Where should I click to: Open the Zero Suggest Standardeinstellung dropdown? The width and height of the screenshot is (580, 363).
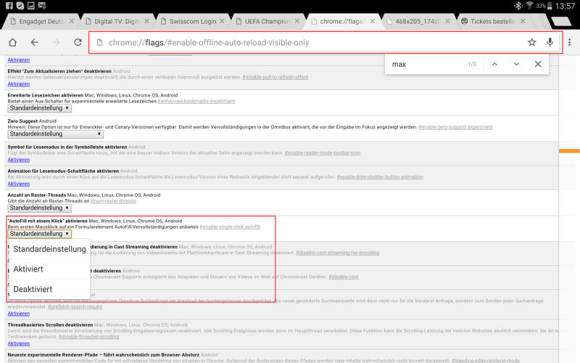point(55,134)
